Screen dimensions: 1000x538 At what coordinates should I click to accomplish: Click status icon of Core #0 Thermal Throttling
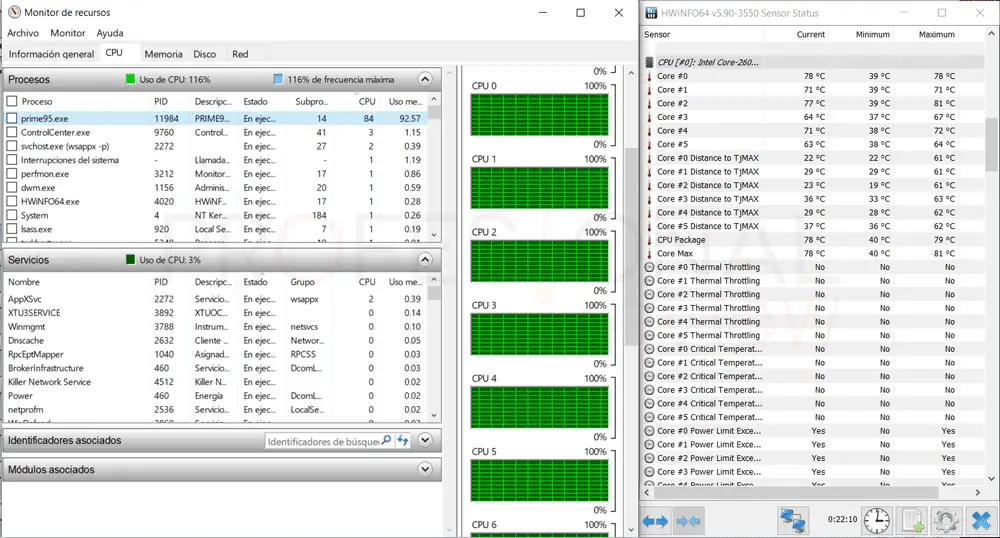tap(649, 267)
